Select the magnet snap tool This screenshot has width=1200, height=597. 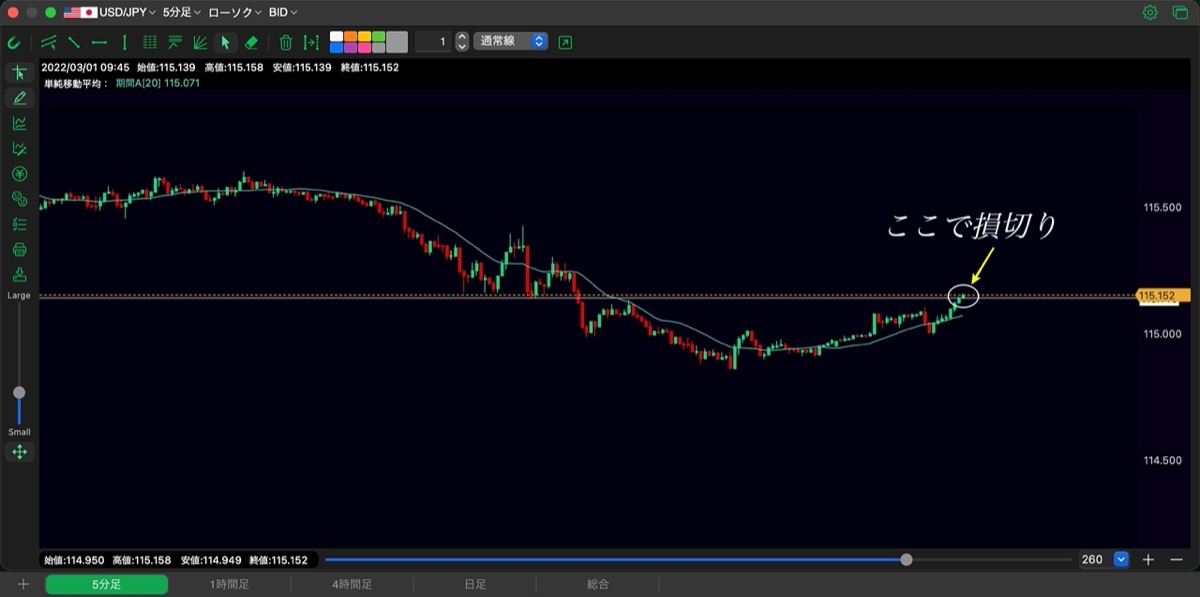point(14,42)
